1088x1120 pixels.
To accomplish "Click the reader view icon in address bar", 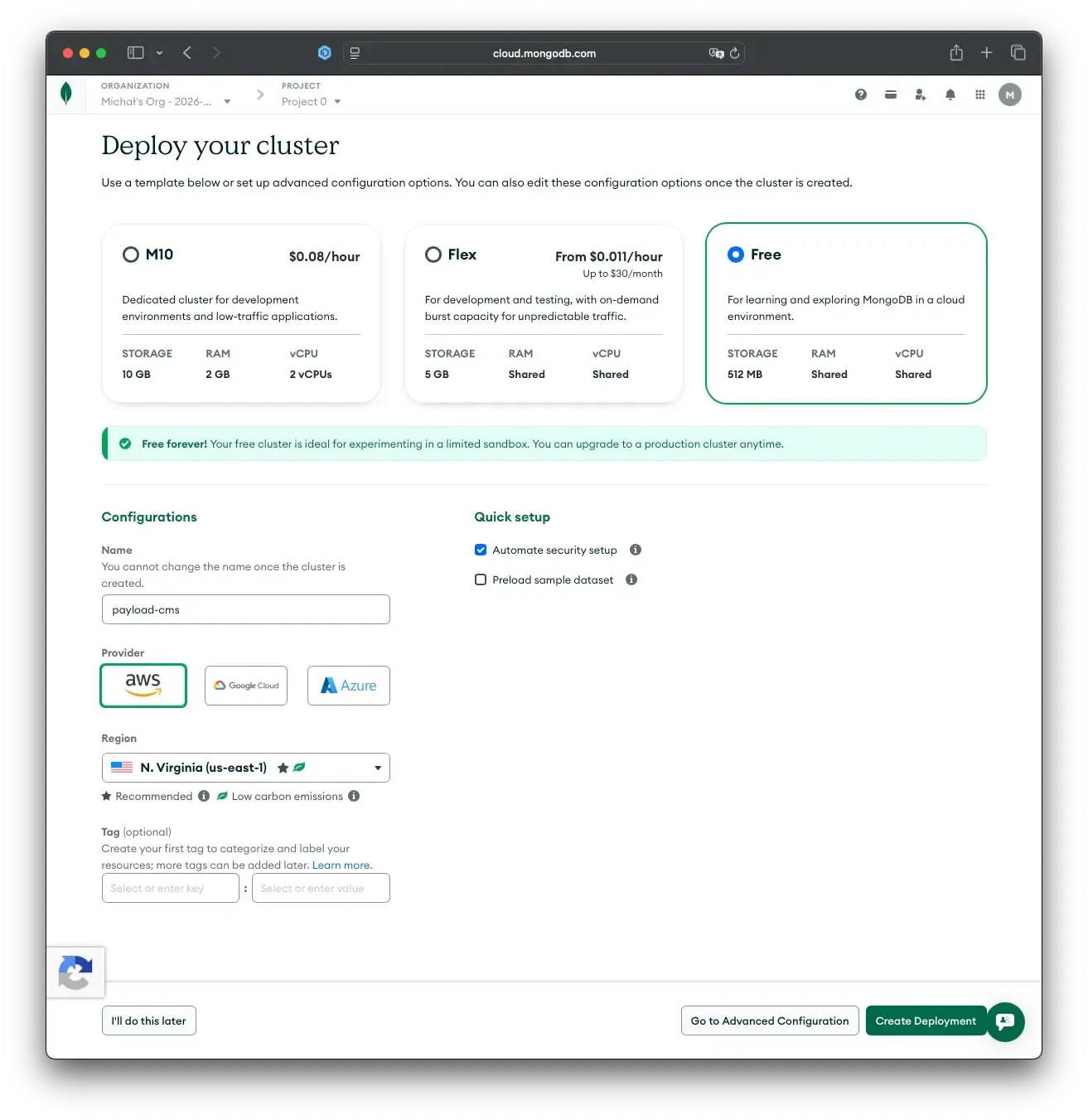I will point(355,53).
